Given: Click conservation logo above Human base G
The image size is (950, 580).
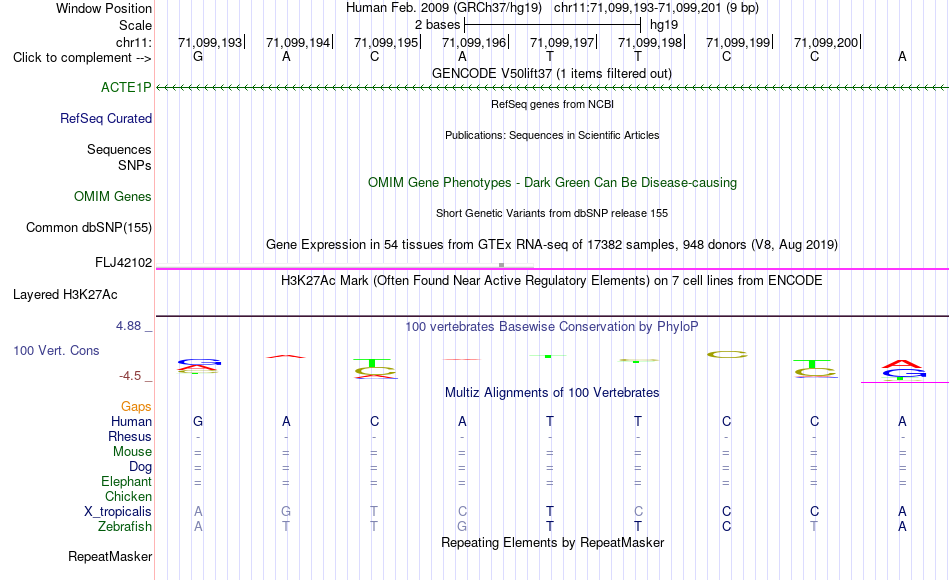Looking at the screenshot, I should 199,366.
